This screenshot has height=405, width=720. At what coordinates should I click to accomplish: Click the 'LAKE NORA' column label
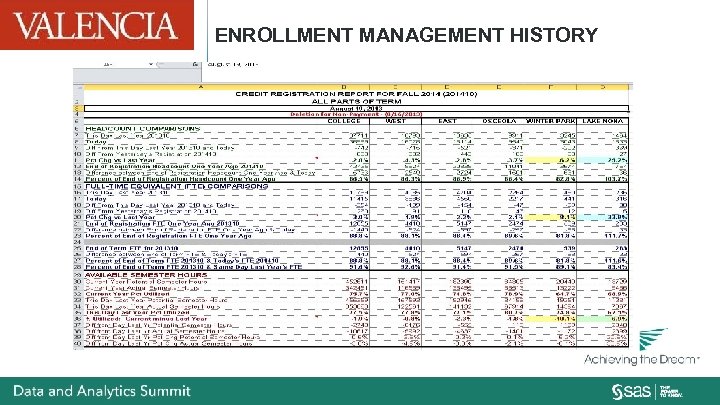[x=602, y=121]
